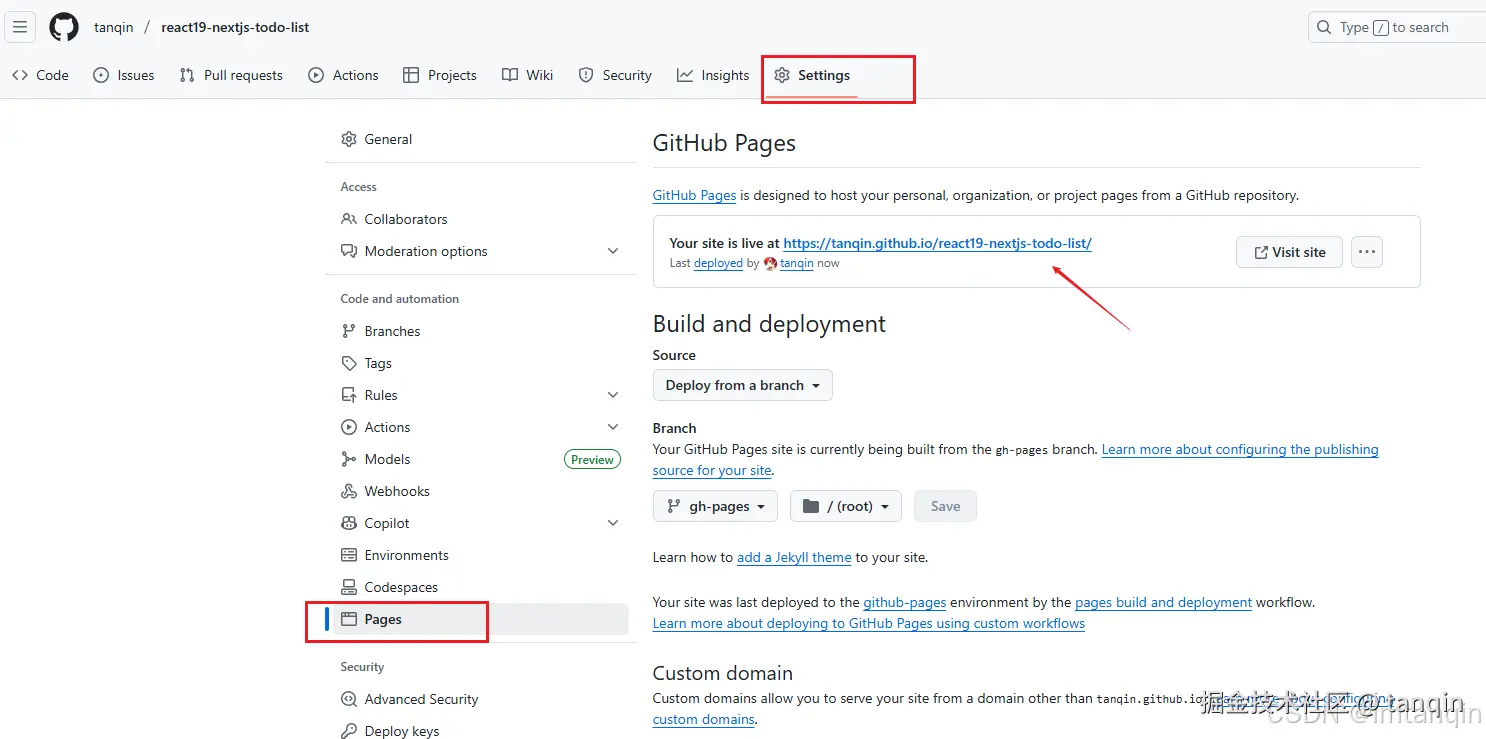The image size is (1486, 739).
Task: Click the deployed link under site URL
Action: point(718,263)
